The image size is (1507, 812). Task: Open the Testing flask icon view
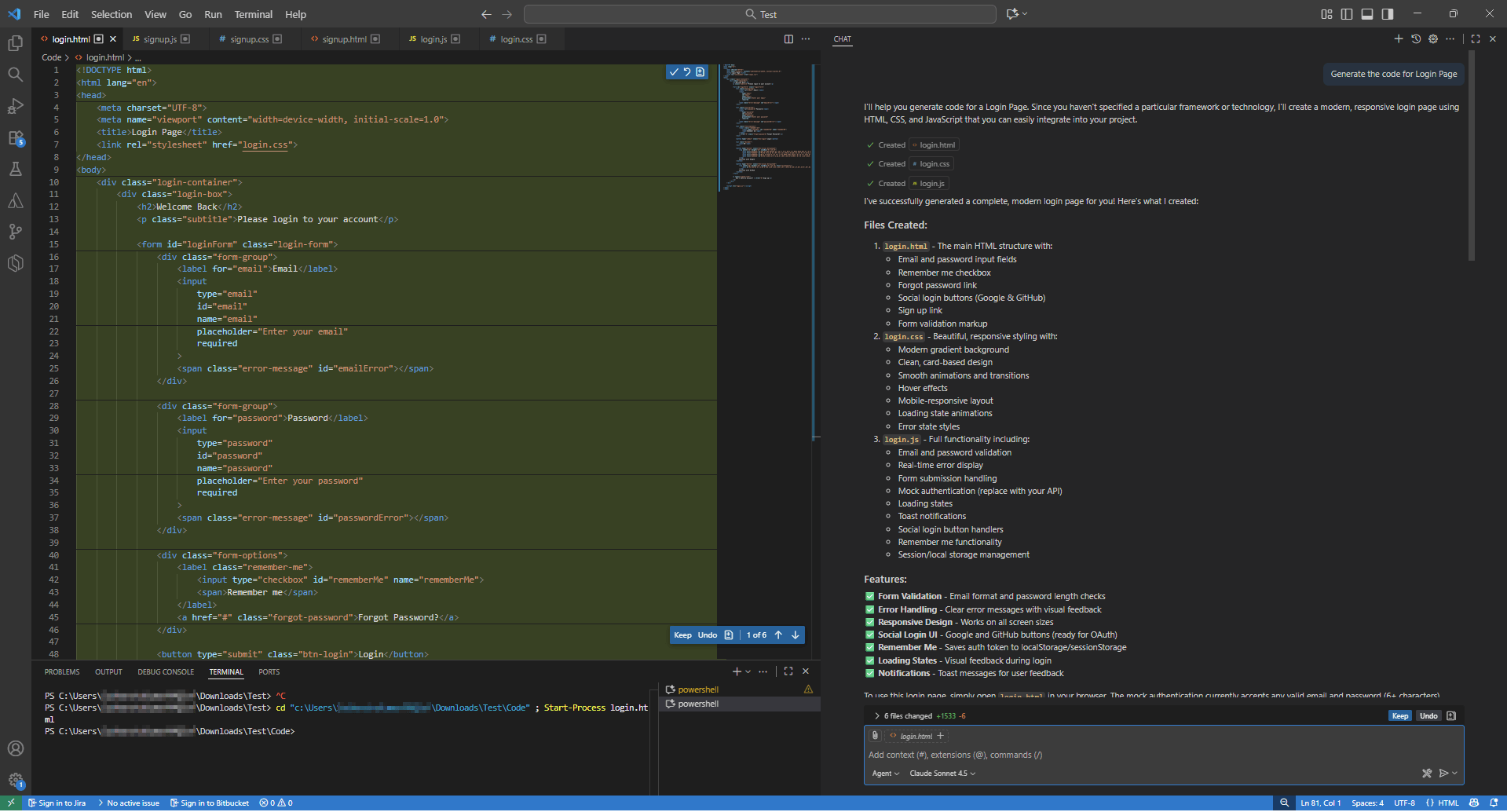pyautogui.click(x=15, y=169)
